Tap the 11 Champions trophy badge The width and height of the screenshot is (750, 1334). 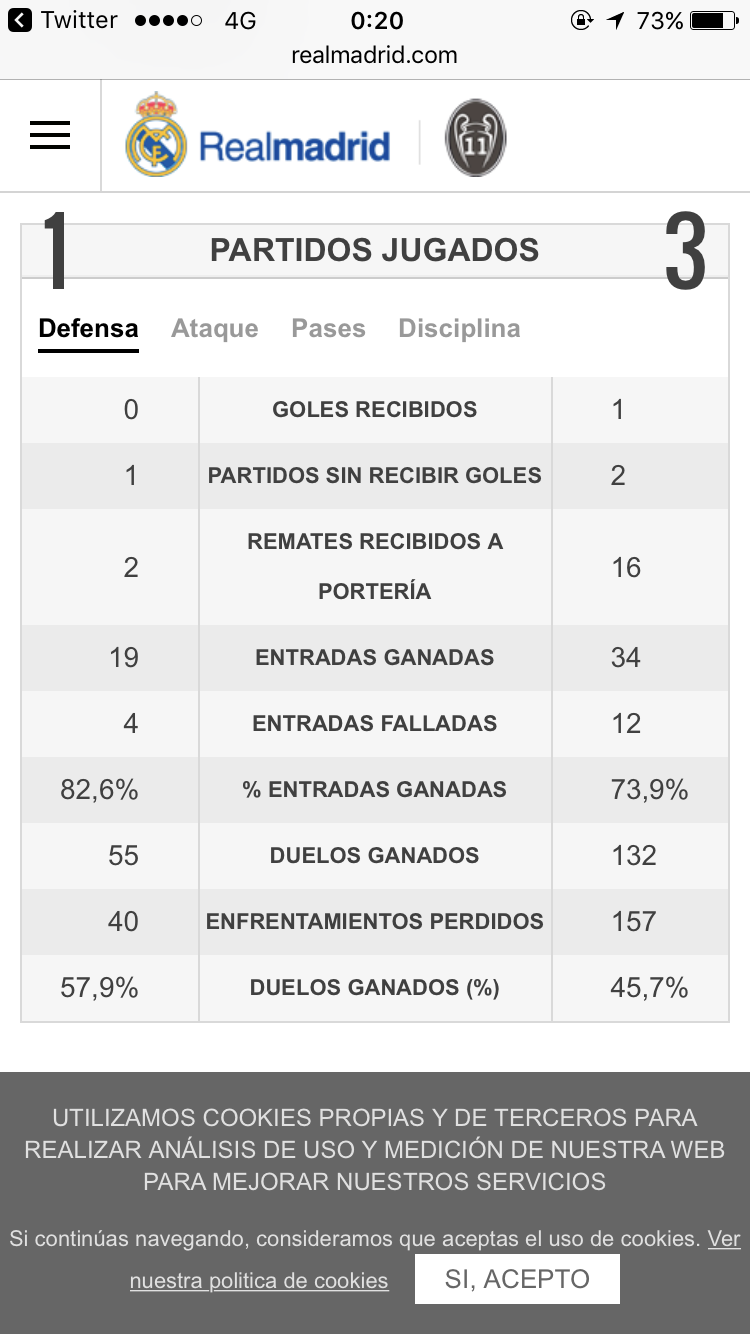(x=475, y=138)
